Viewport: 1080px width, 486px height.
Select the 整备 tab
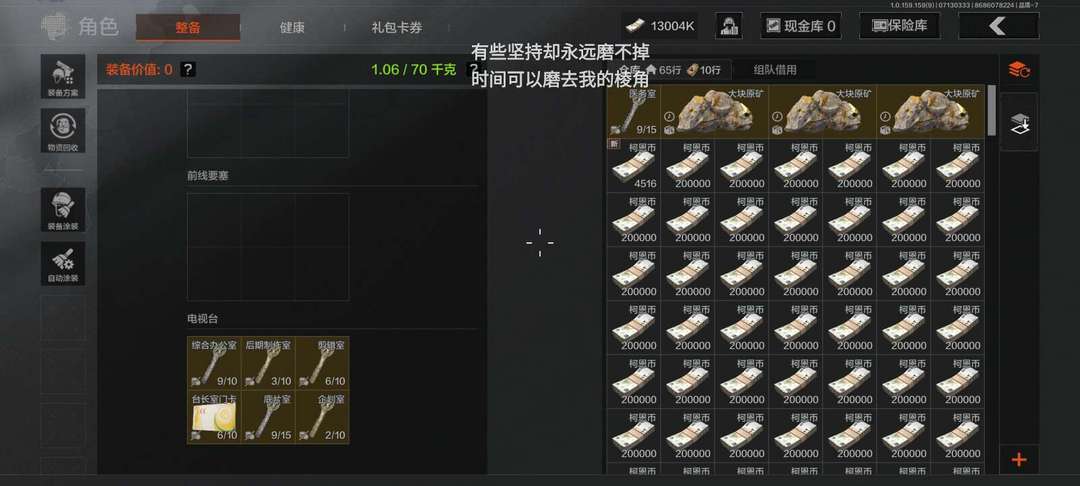coord(188,28)
